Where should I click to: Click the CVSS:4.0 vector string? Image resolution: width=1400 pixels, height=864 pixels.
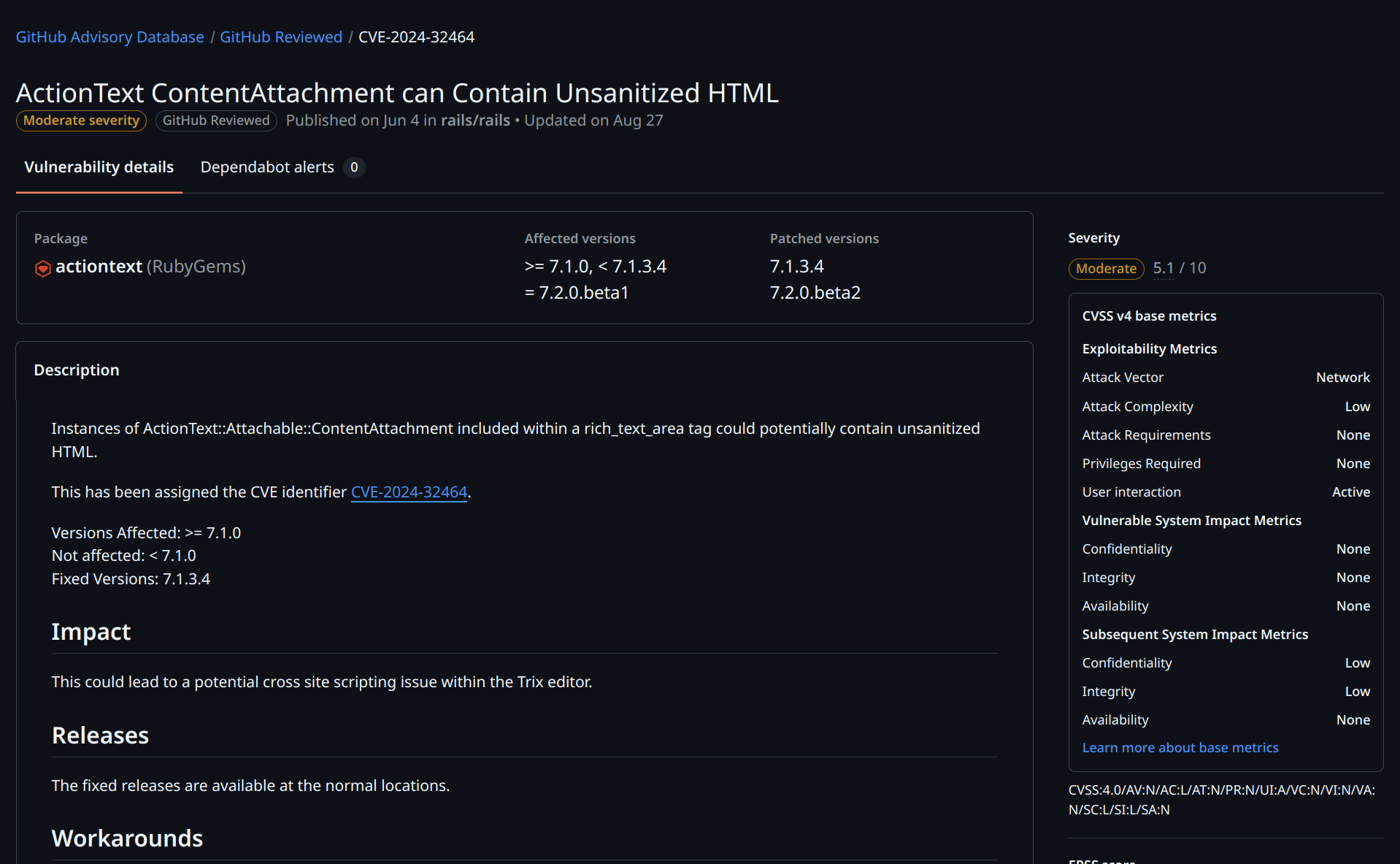pos(1221,800)
